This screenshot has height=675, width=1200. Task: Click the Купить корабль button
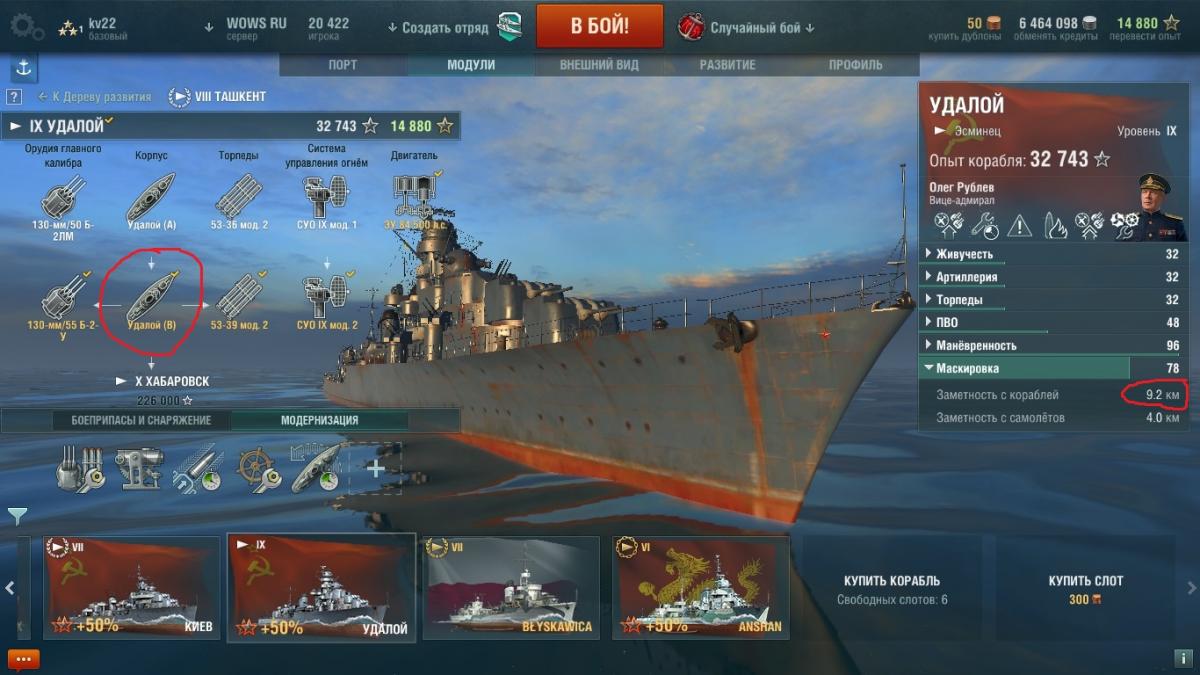pos(892,589)
